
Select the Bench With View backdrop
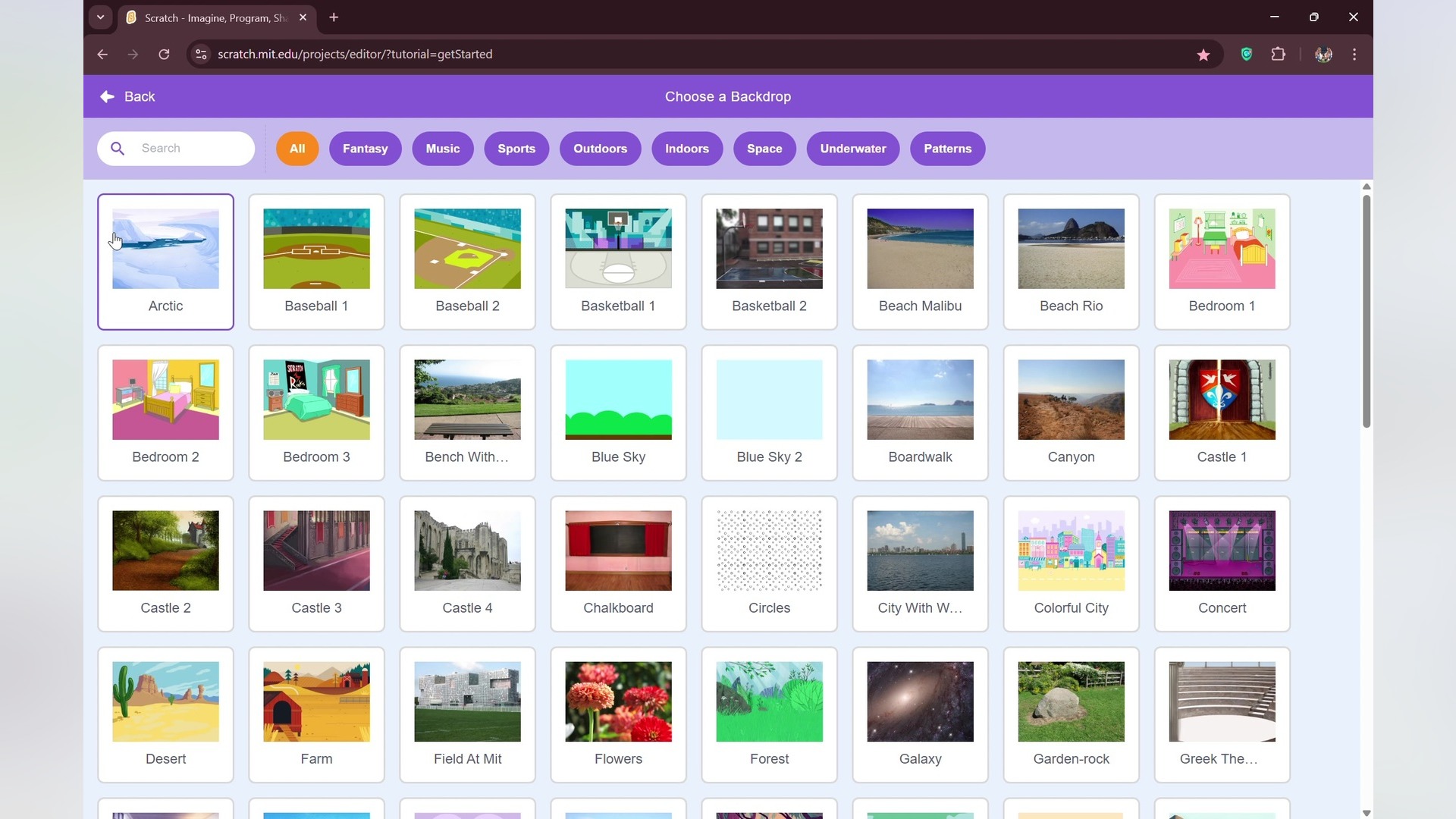(467, 413)
